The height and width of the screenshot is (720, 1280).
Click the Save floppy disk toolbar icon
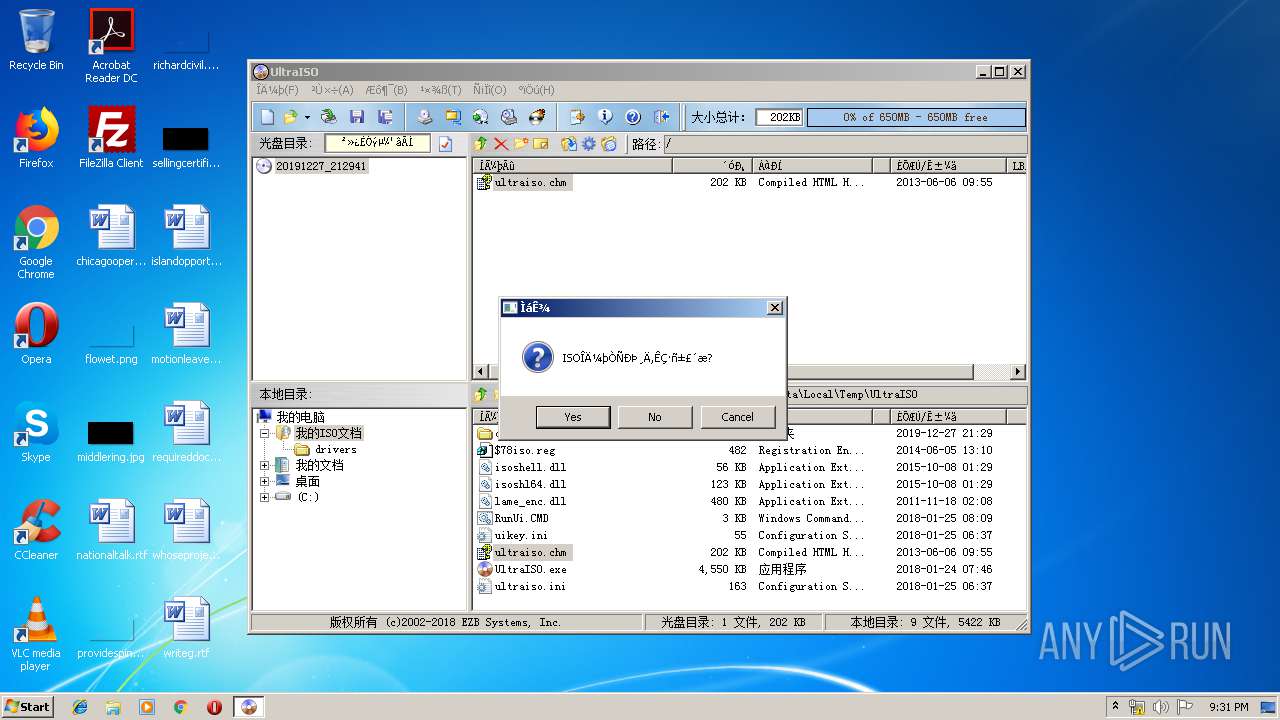tap(357, 117)
